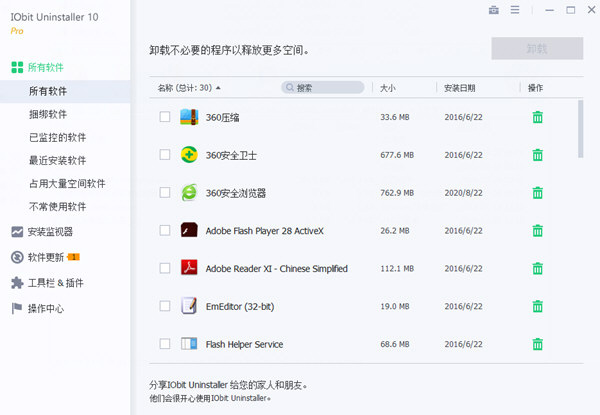Click trash icon for 360压缩
This screenshot has width=600, height=415.
pos(537,117)
